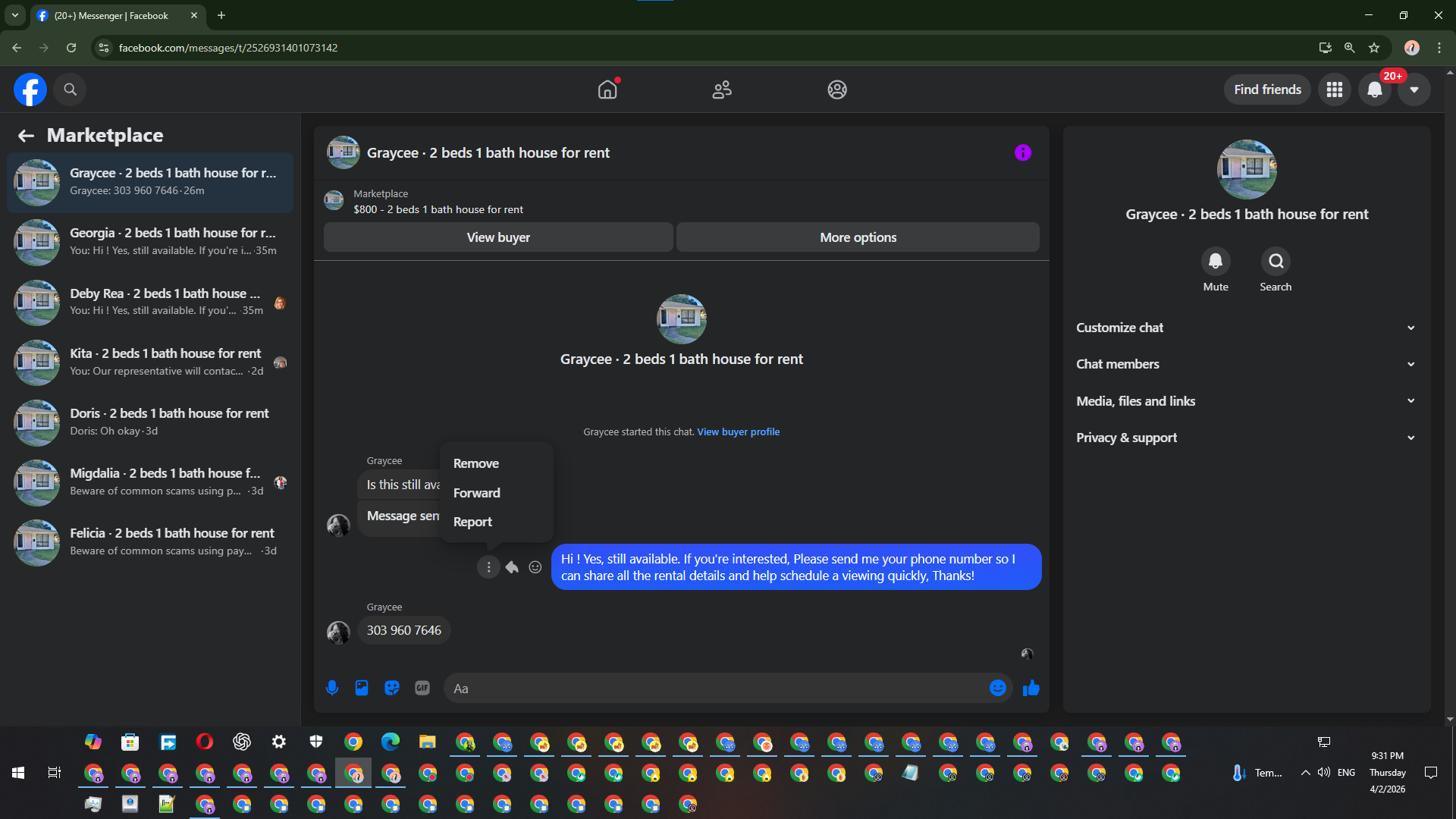
Task: Record a voice clip with the microphone
Action: [332, 688]
